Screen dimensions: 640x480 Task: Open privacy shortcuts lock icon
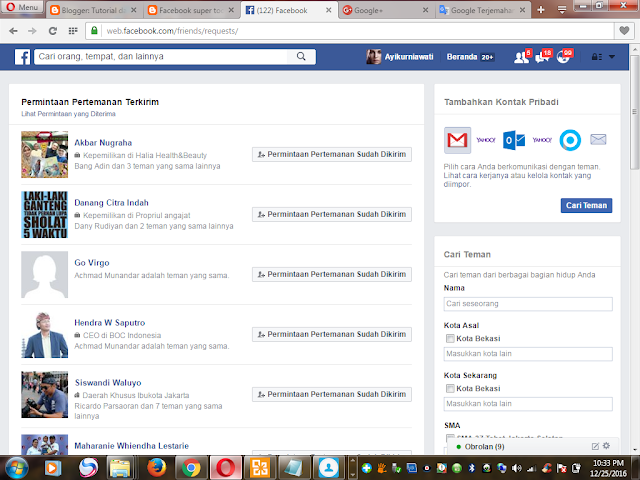(x=597, y=57)
